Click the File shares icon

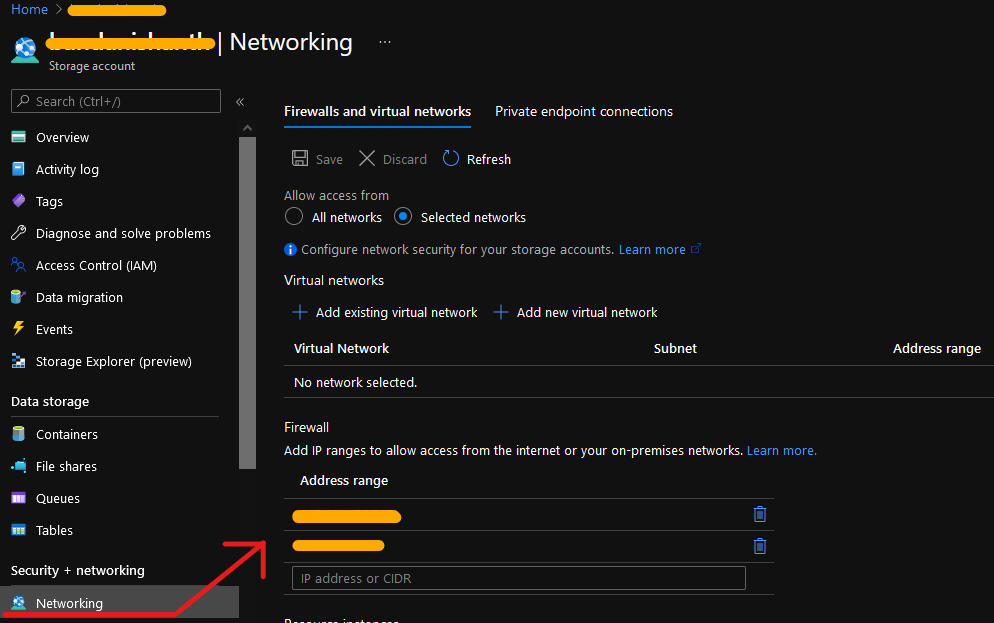pyautogui.click(x=18, y=466)
